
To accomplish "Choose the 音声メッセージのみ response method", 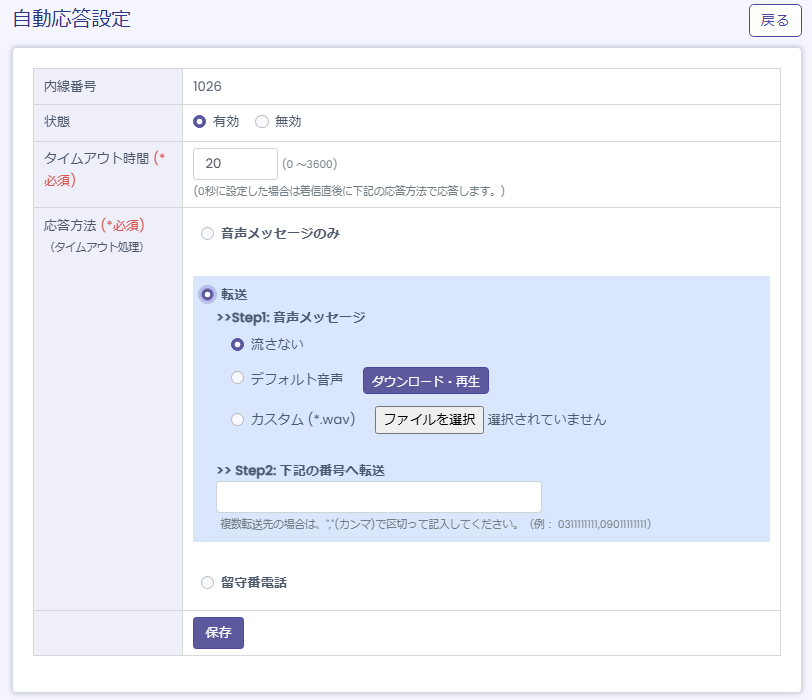I will point(207,234).
